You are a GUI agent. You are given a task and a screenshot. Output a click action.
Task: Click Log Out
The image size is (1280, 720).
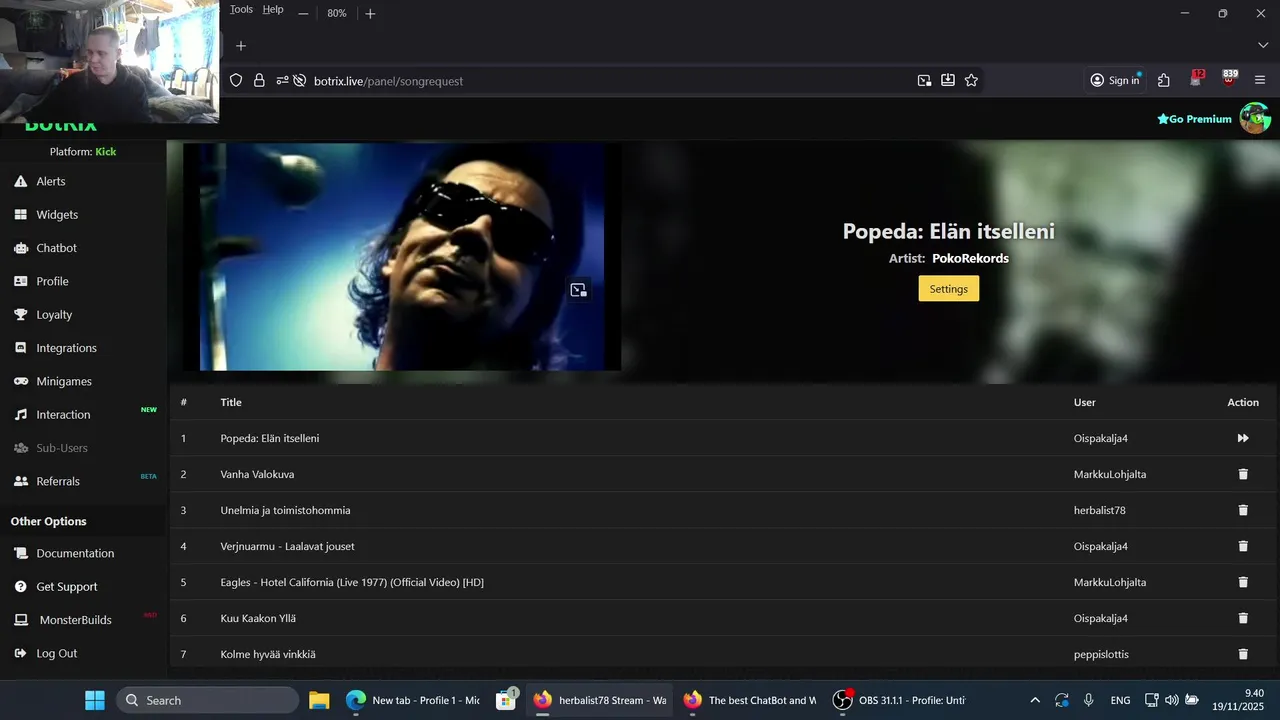[x=56, y=653]
